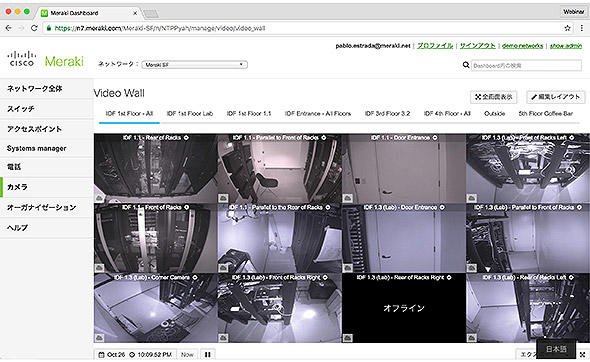Screen dimensions: 590x362
Task: Bookmark page with the star icon
Action: coord(567,28)
